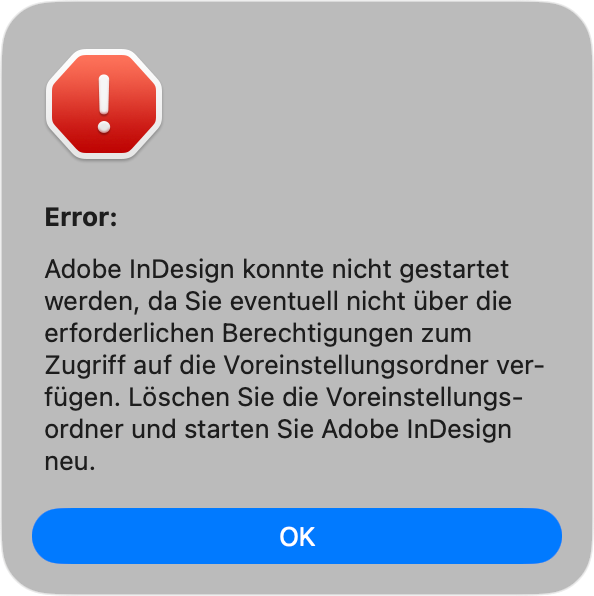The height and width of the screenshot is (596, 594).
Task: Click the word "starten" in the message
Action: click(x=227, y=430)
